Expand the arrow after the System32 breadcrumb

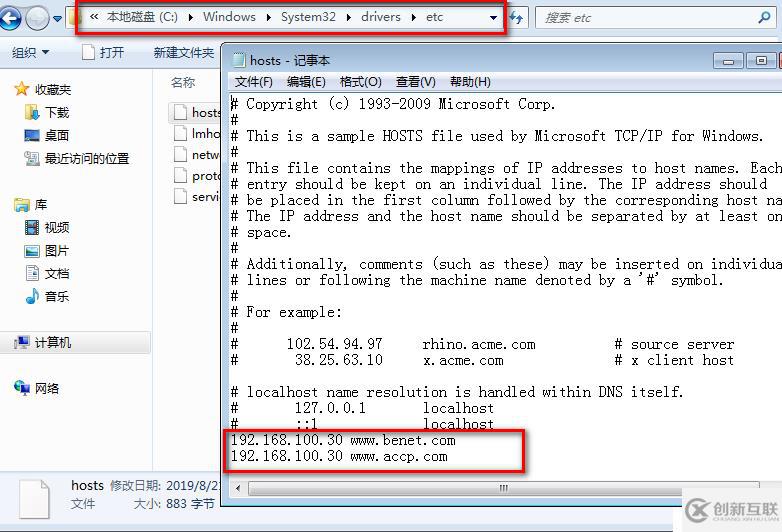coord(349,17)
